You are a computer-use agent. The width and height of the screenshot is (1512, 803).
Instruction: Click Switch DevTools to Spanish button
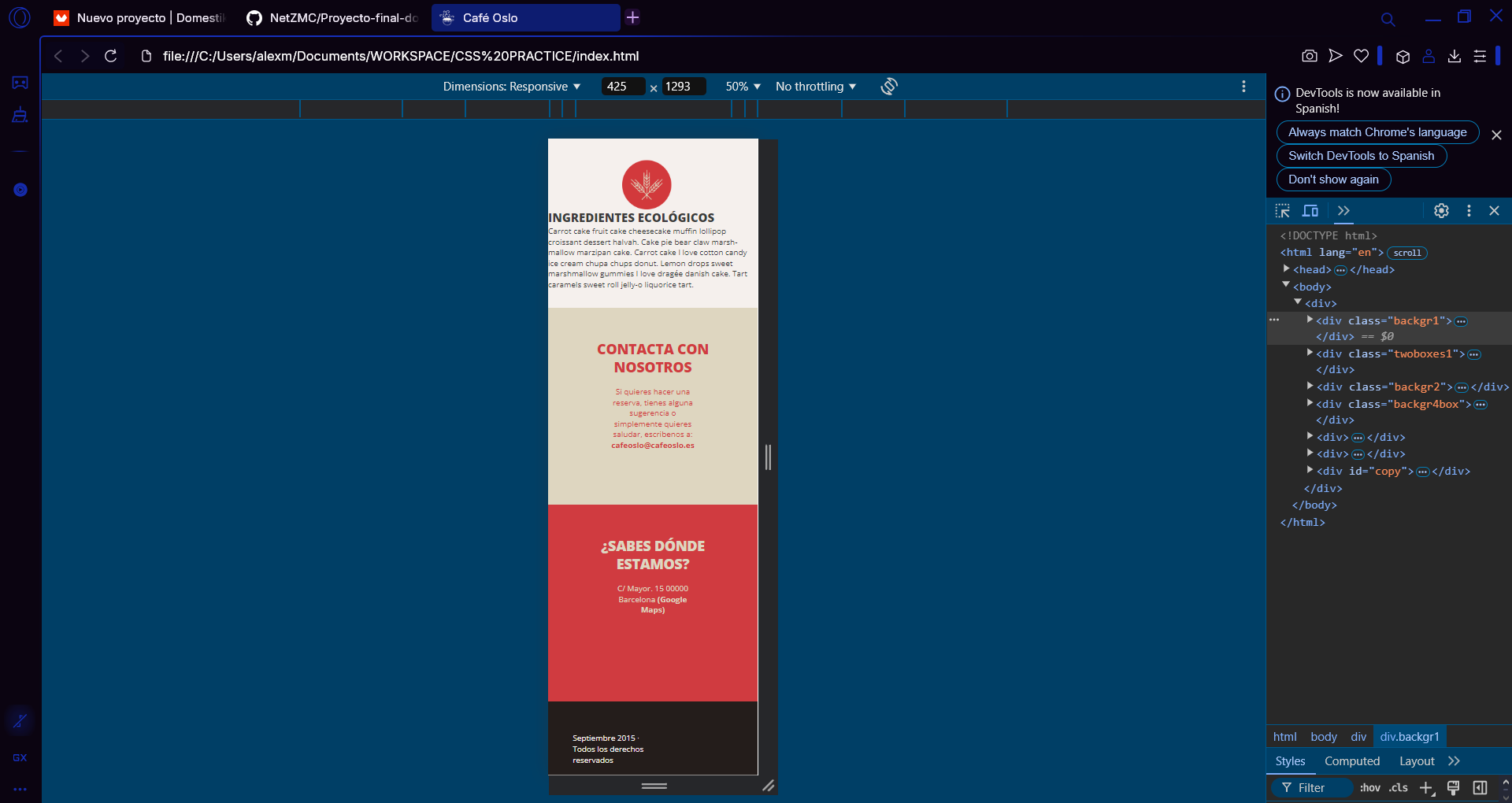pyautogui.click(x=1361, y=156)
